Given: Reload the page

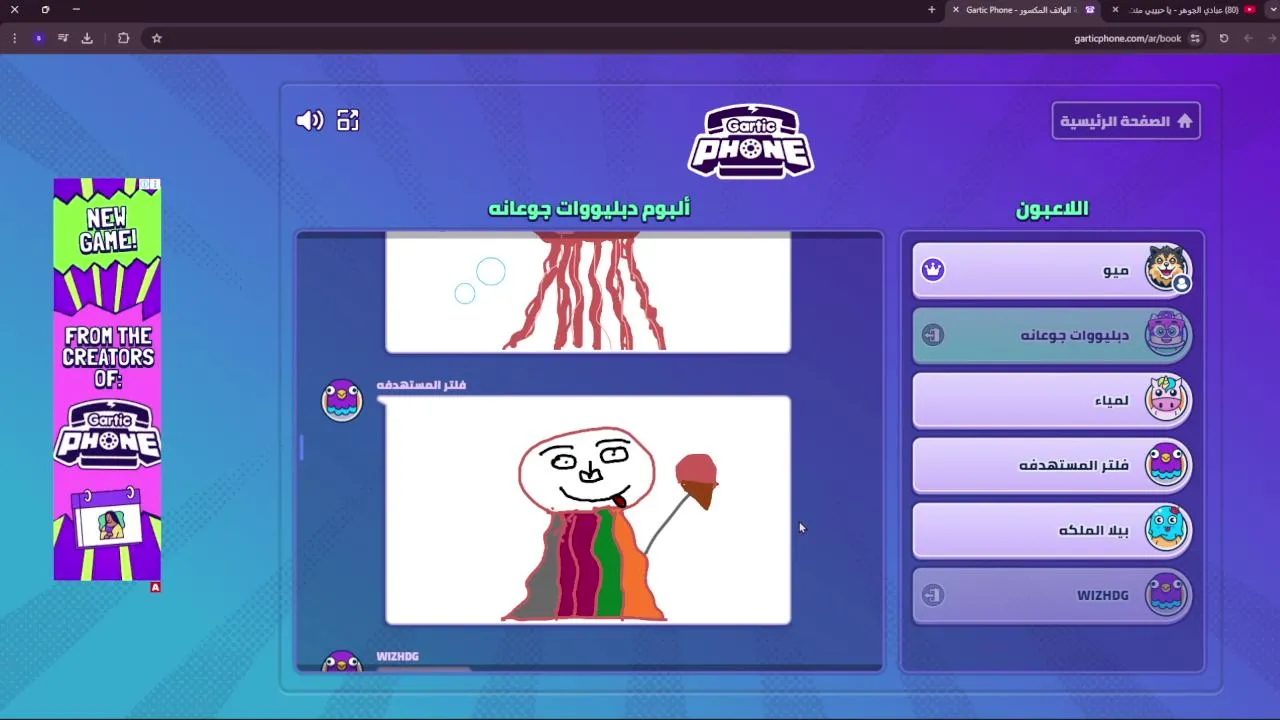Looking at the screenshot, I should click(1224, 38).
